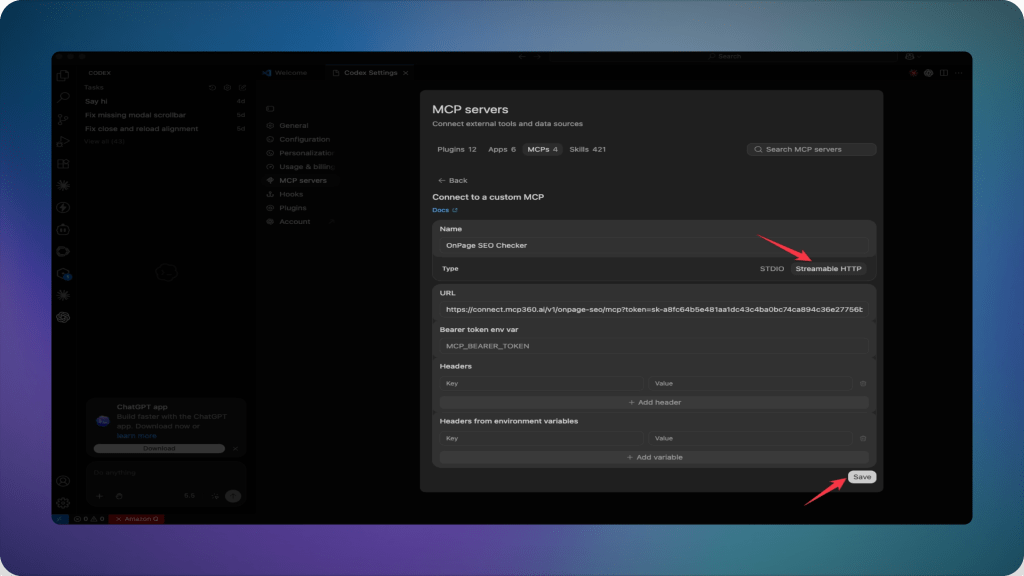Delete the first header row trash icon
Image resolution: width=1024 pixels, height=576 pixels.
pos(863,383)
